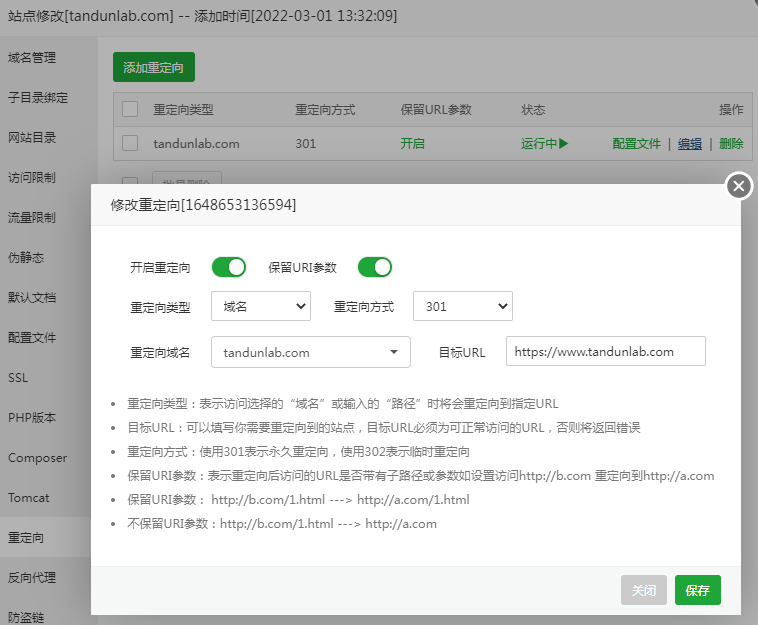Viewport: 758px width, 625px height.
Task: Toggle the 保留URI参数 switch
Action: (x=375, y=267)
